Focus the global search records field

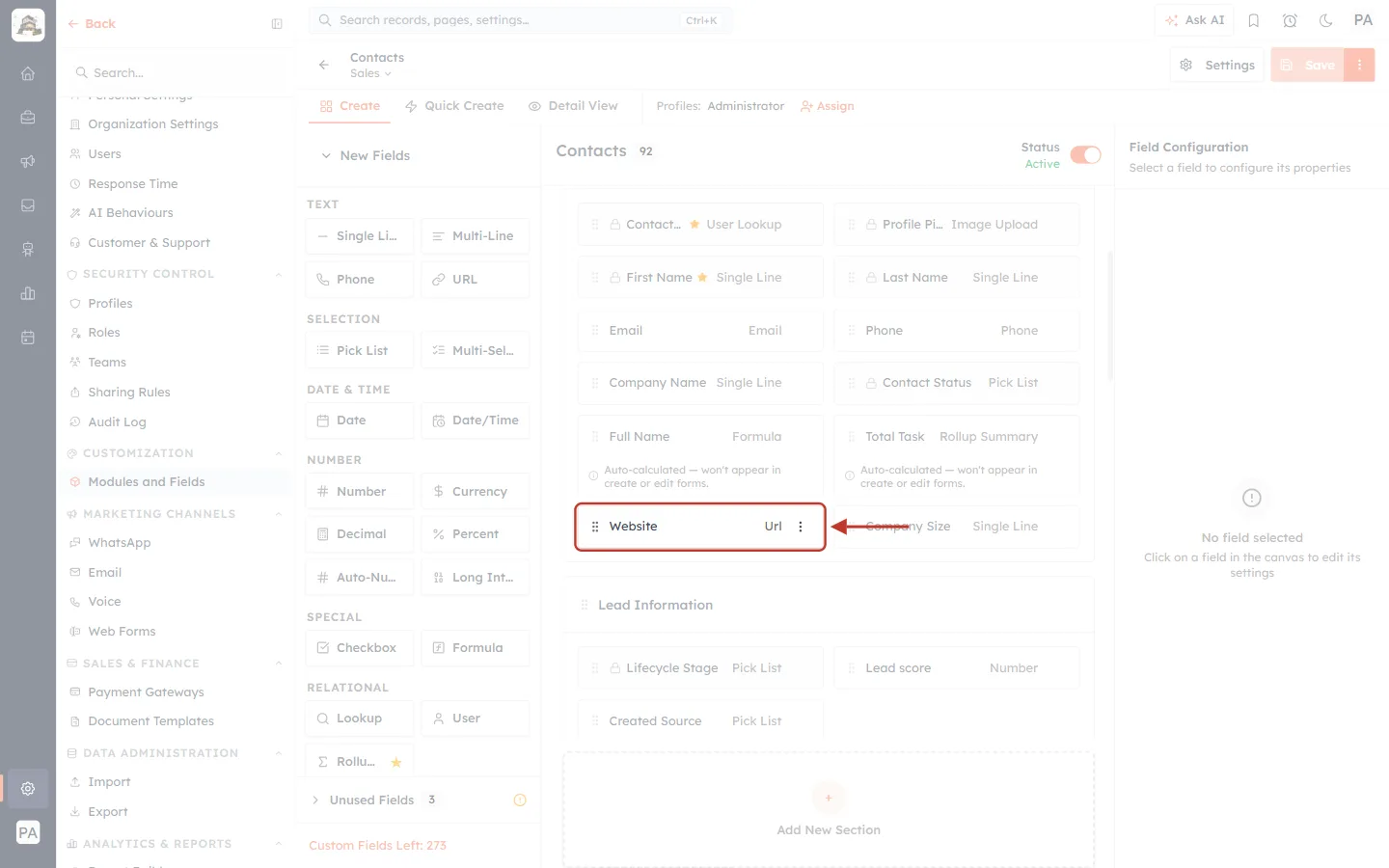521,20
